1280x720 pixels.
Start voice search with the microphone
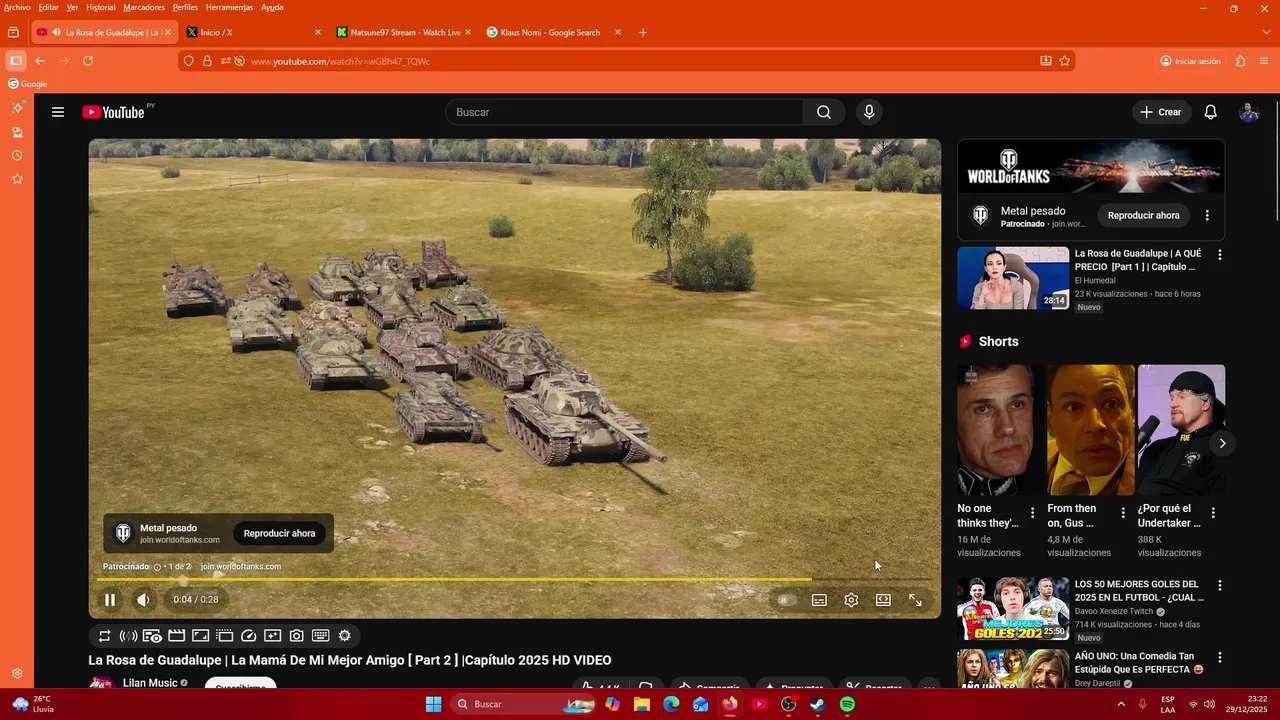[x=869, y=112]
